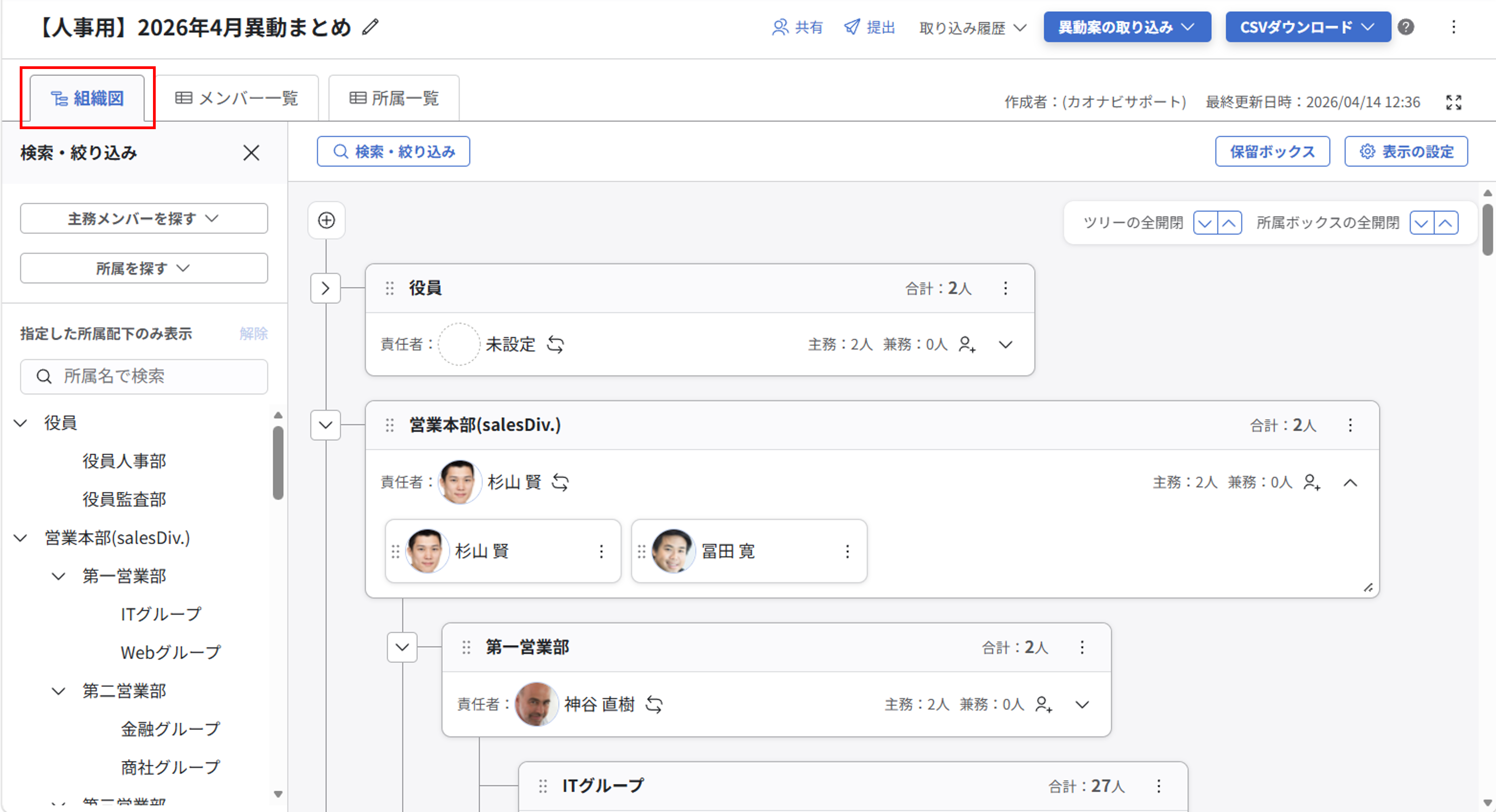Open the 取り込み履歴 dropdown
Screen dimensions: 1496x812
(x=973, y=28)
